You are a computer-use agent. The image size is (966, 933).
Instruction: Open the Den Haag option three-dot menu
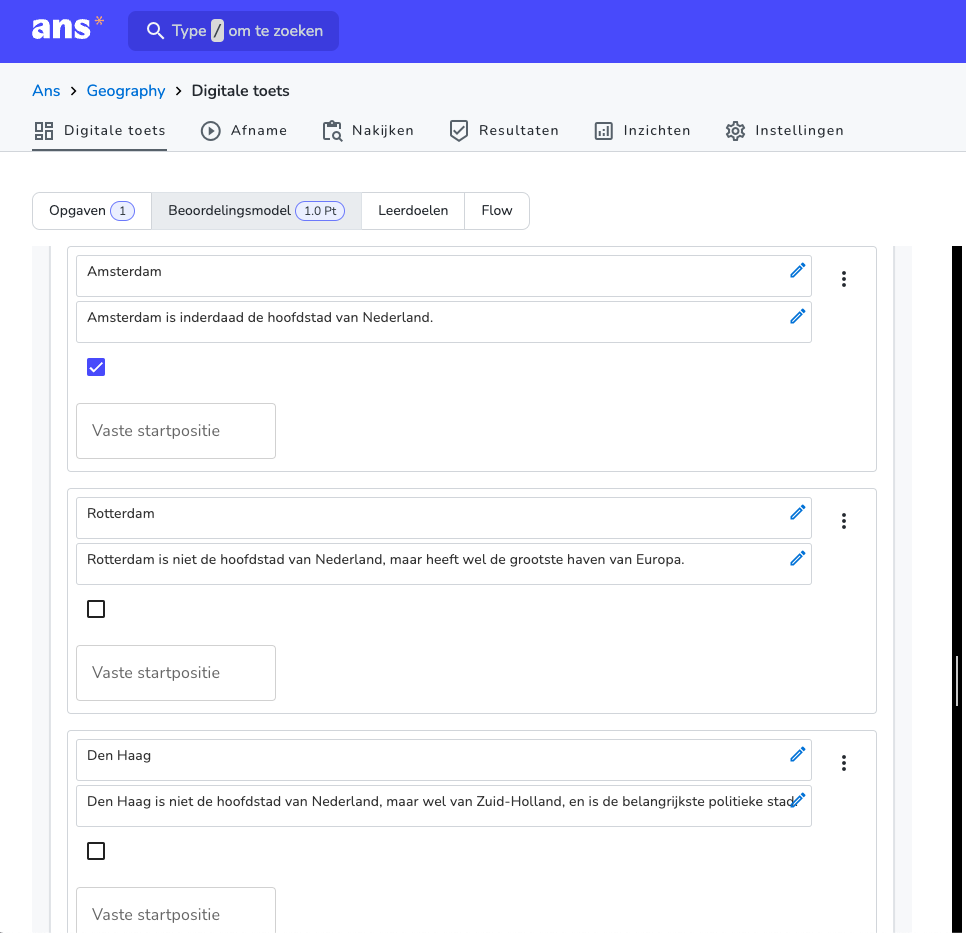[x=844, y=764]
